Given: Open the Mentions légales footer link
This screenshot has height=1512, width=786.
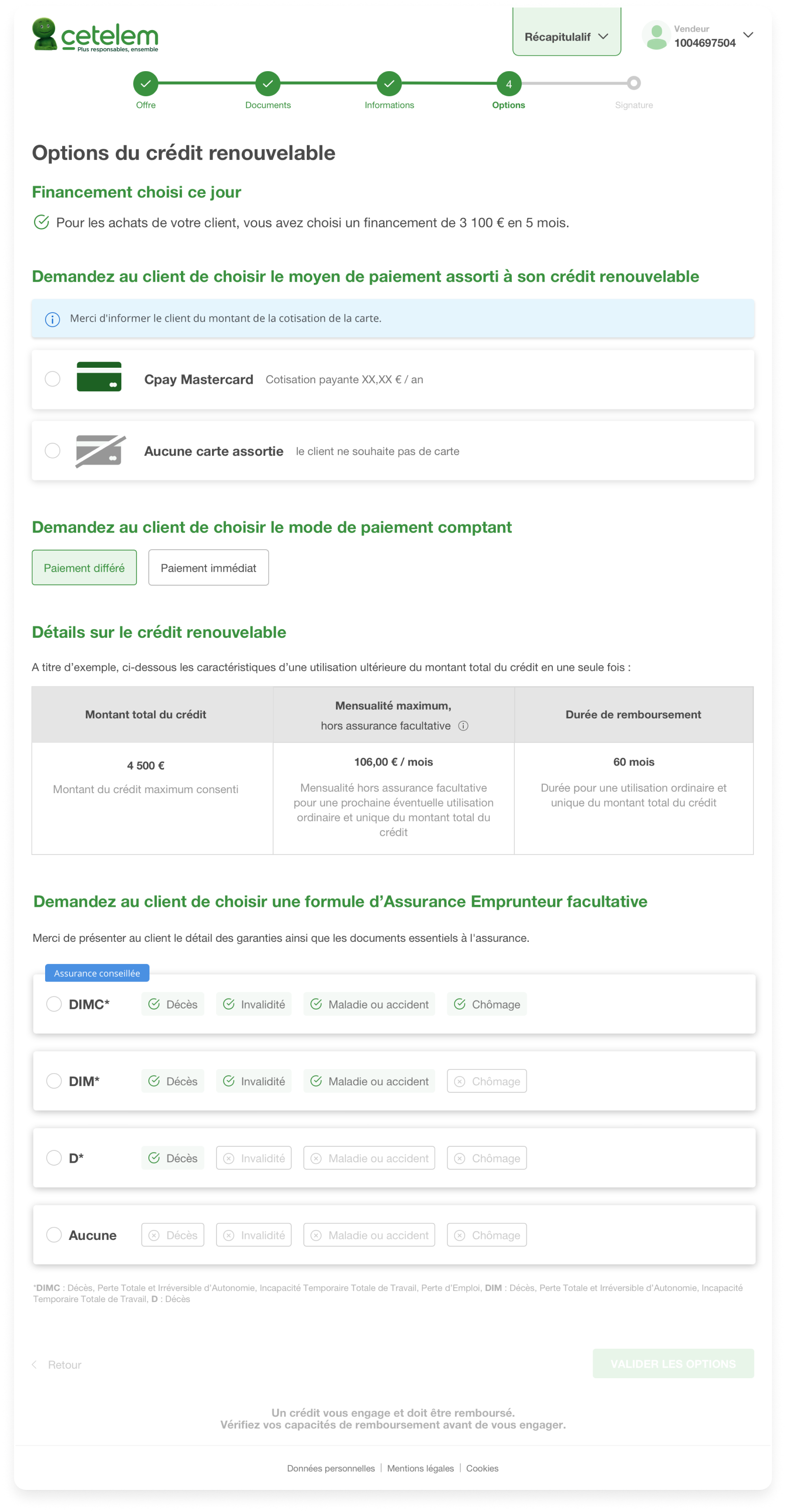Looking at the screenshot, I should (x=420, y=1468).
